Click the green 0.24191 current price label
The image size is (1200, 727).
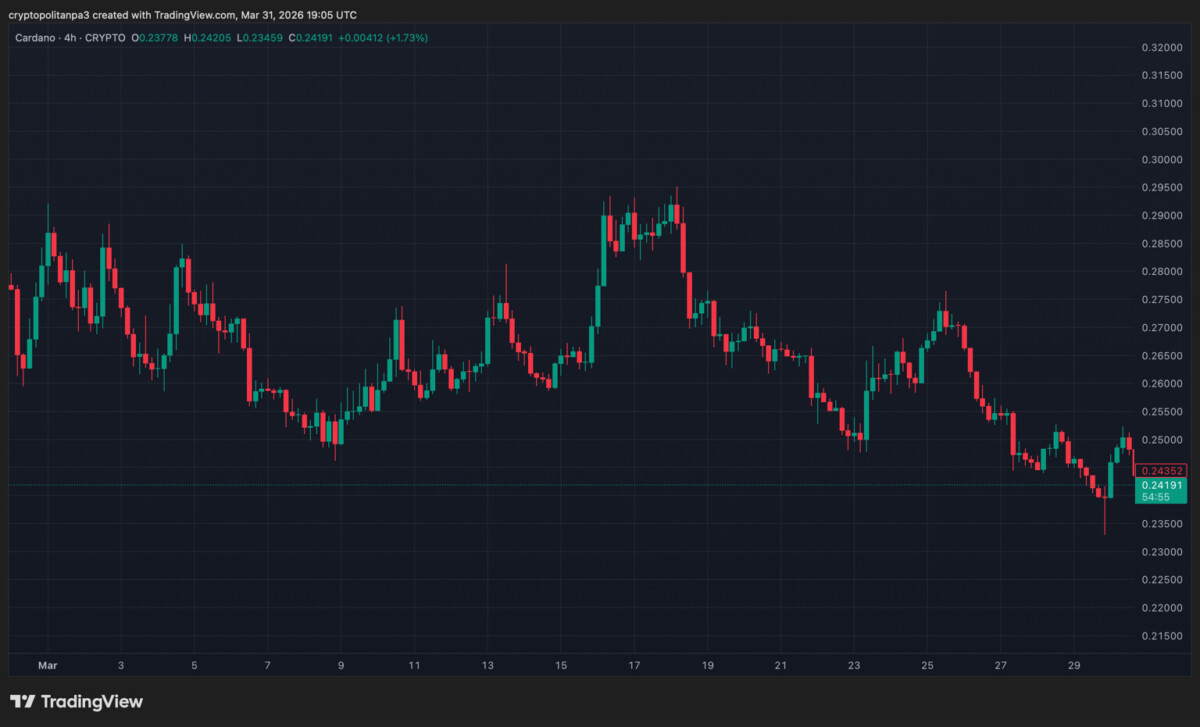pos(1160,484)
